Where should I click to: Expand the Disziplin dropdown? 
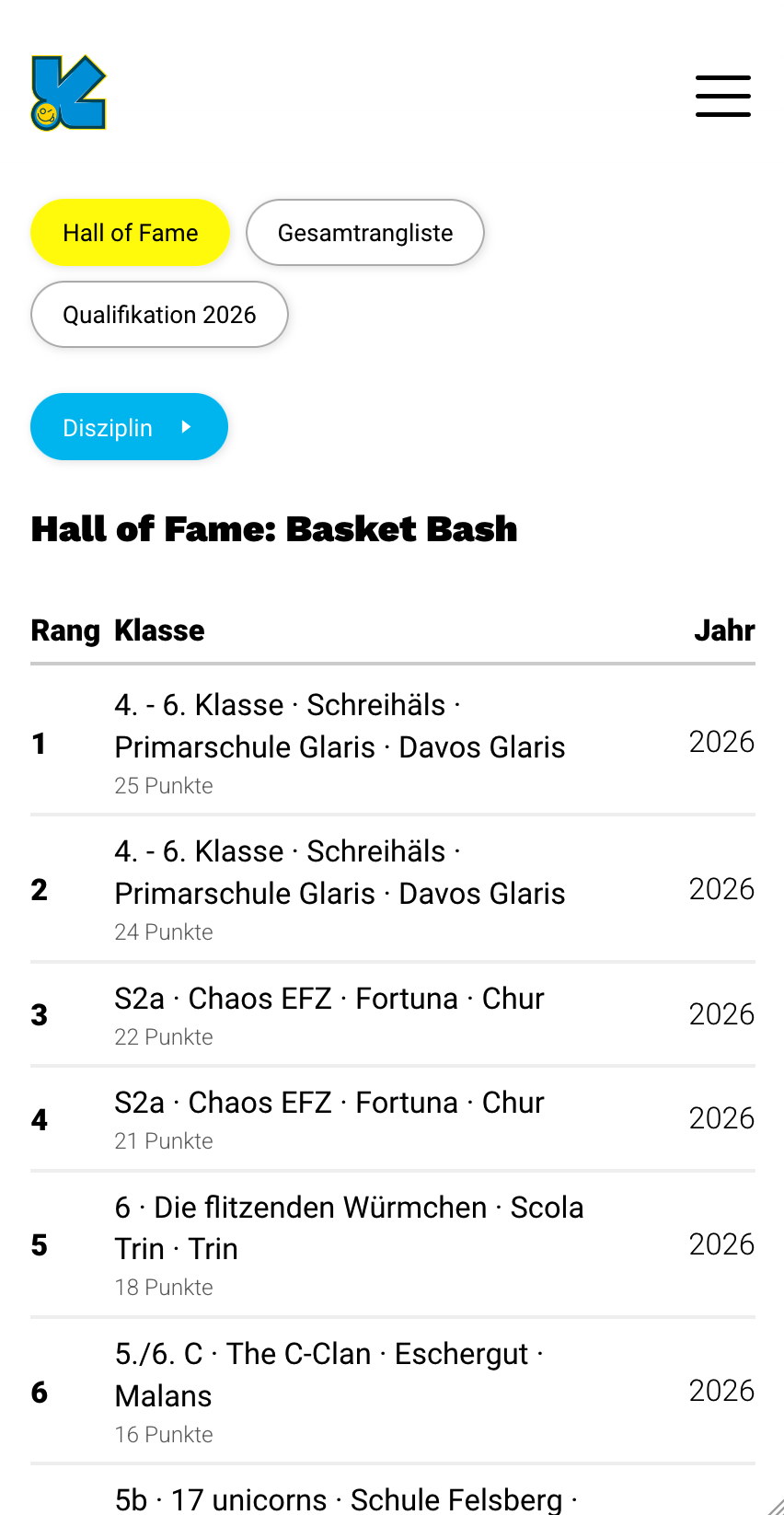[129, 427]
